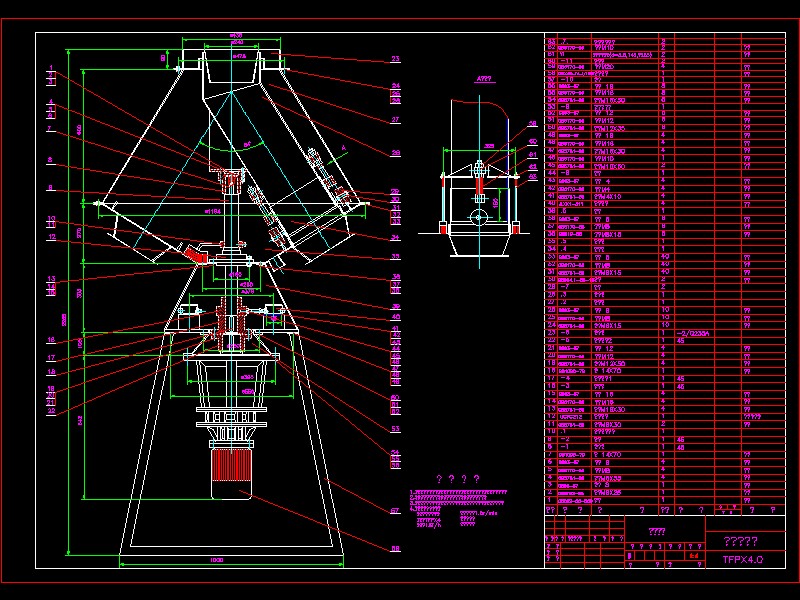
Task: Select the M4X10 screw spec in row 41
Action: point(607,196)
